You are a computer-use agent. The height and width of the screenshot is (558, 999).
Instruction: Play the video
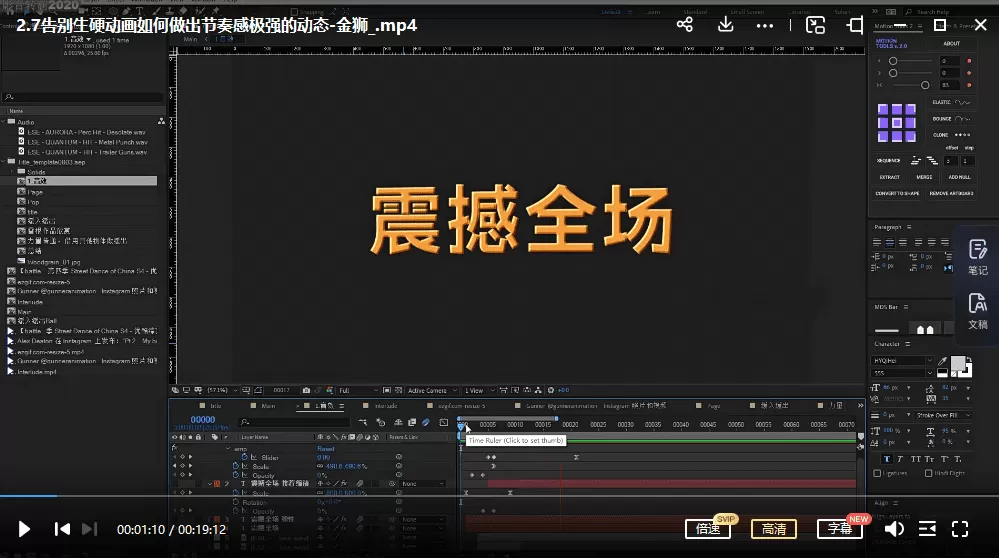[25, 529]
